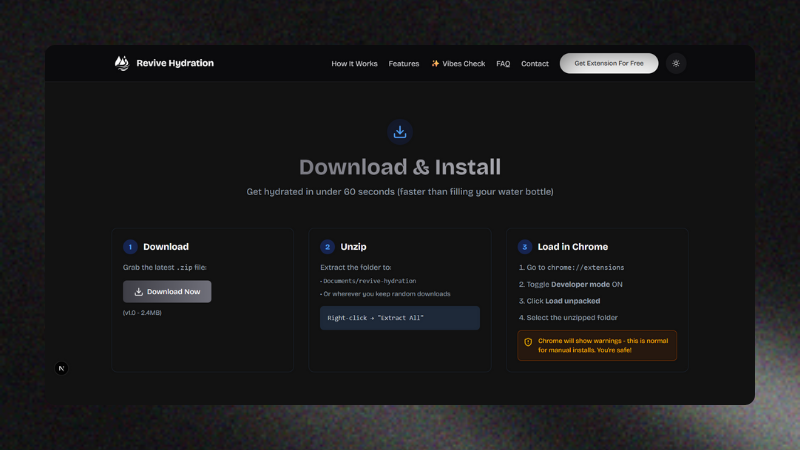Viewport: 800px width, 450px height.
Task: Click the Revive Hydration brand name
Action: click(x=175, y=63)
